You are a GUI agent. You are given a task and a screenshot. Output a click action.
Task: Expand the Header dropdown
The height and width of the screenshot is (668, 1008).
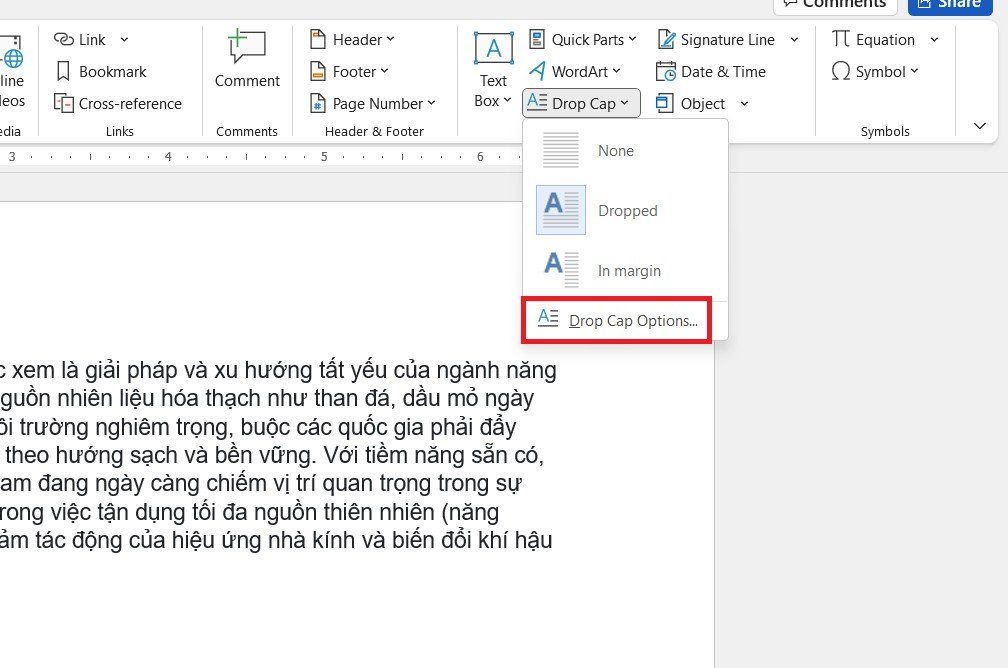(352, 40)
